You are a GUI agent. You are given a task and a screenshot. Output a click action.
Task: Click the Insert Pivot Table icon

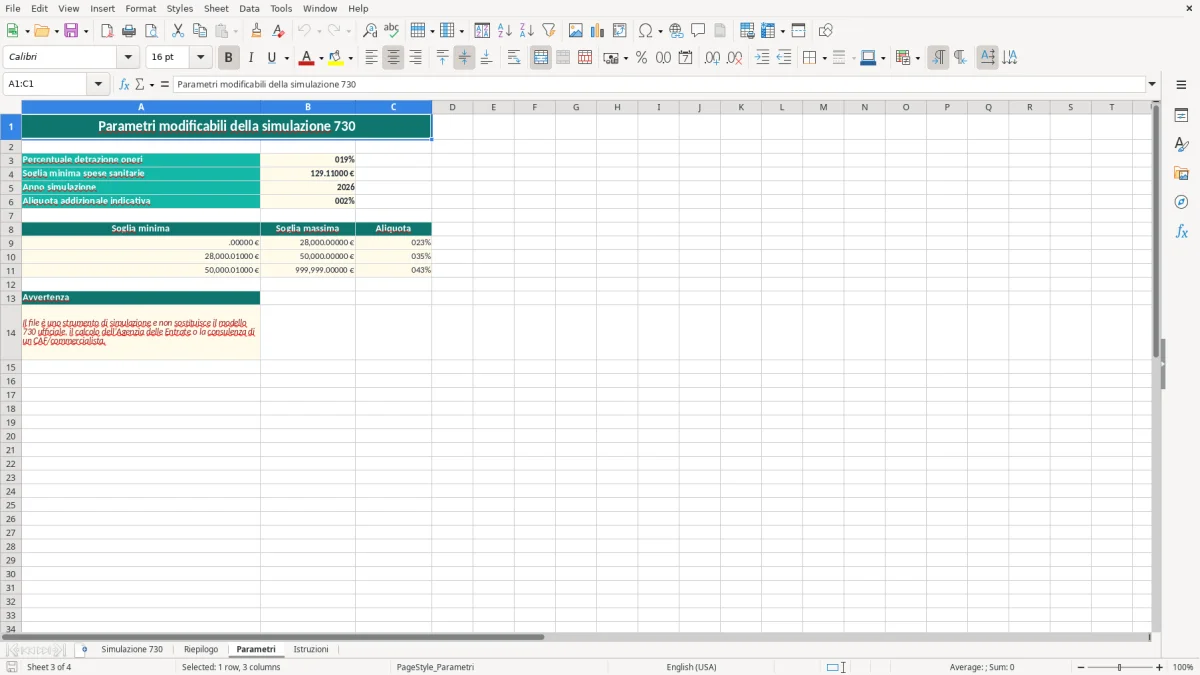(619, 31)
